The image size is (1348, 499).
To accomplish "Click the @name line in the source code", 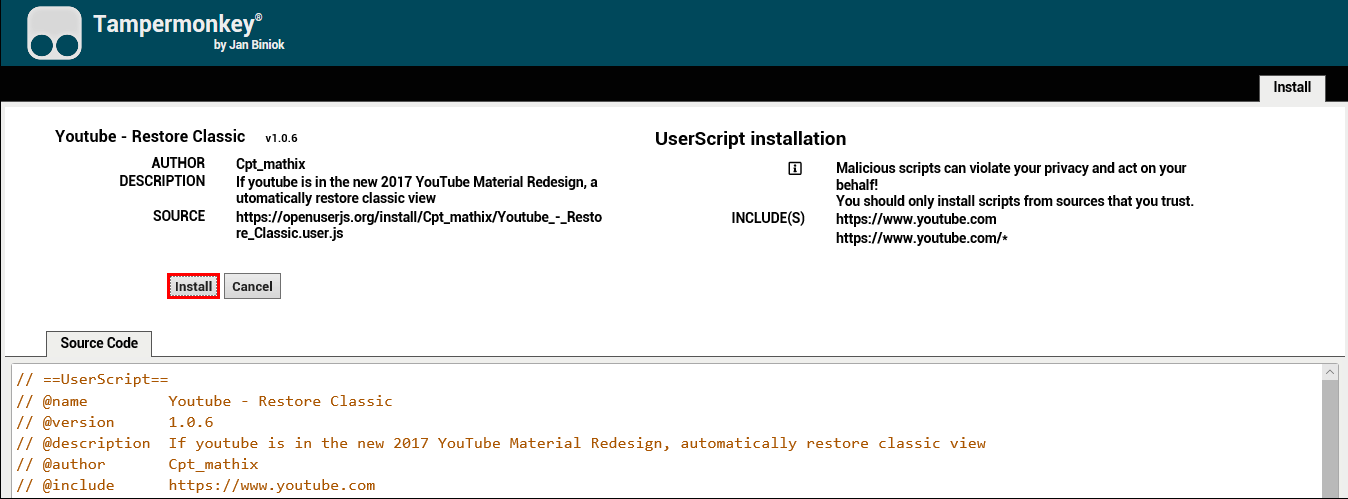I will (205, 401).
